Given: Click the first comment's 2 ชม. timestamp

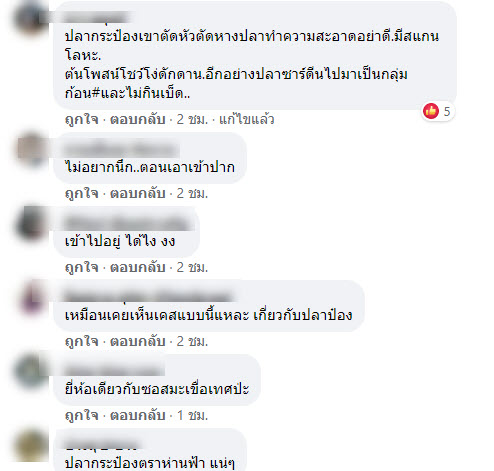Looking at the screenshot, I should (192, 119).
